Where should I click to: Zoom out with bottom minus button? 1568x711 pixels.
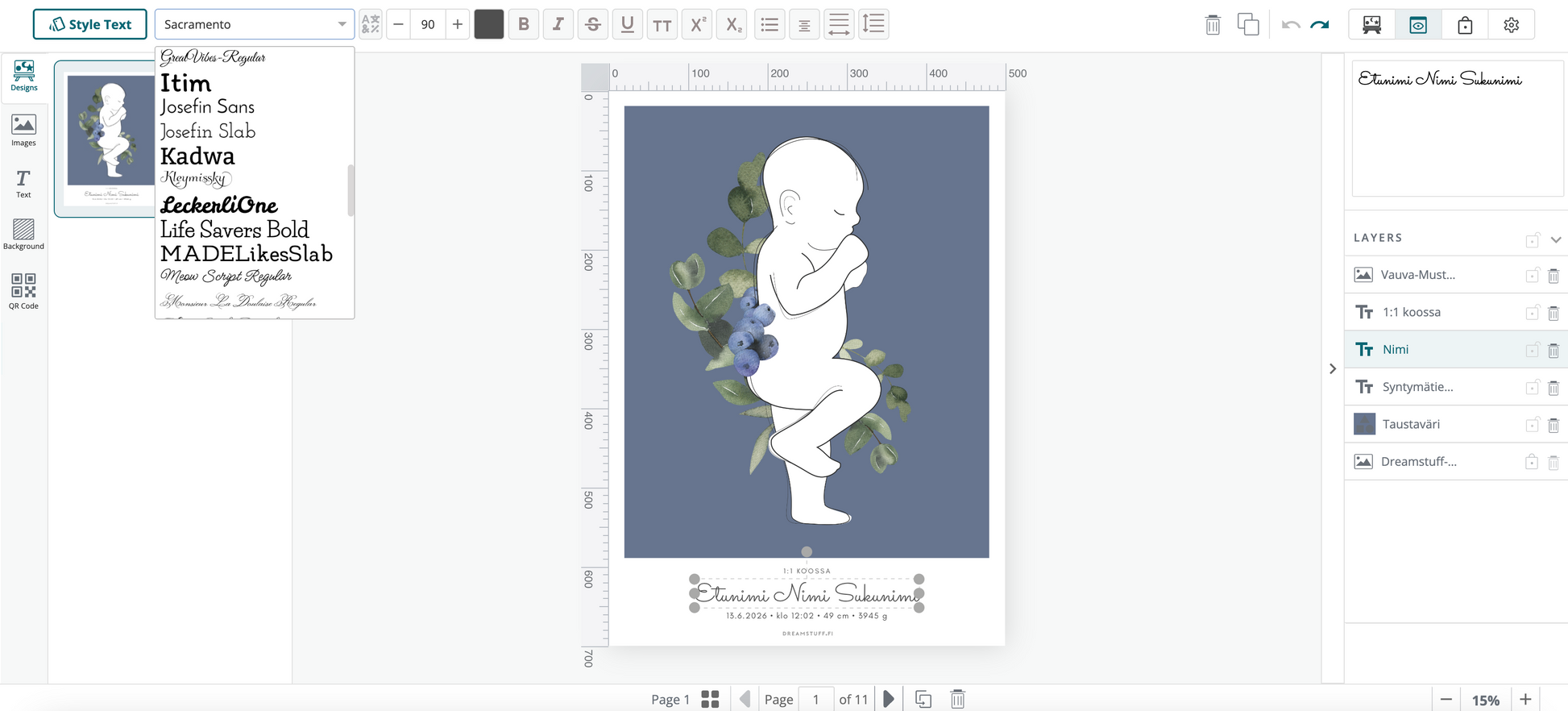(1446, 700)
